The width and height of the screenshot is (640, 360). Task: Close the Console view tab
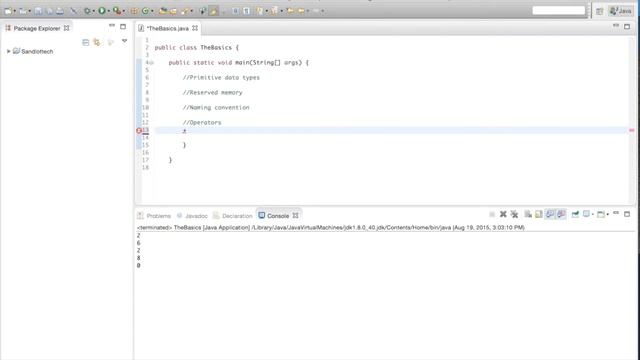(296, 216)
